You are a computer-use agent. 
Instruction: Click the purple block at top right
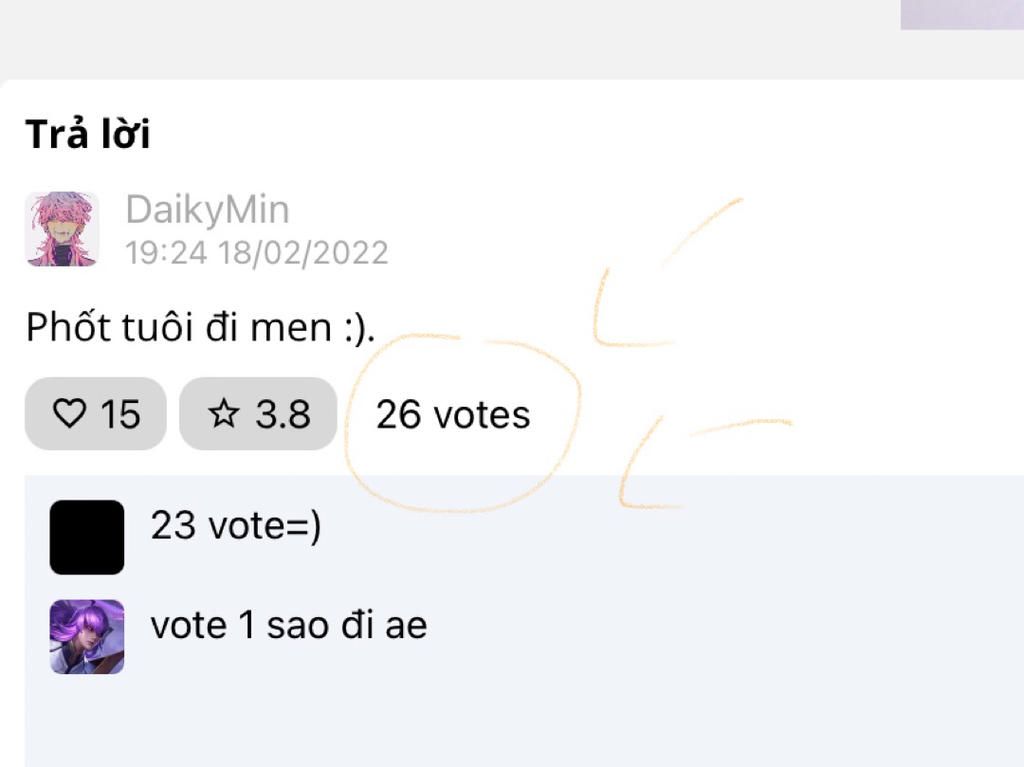(961, 14)
